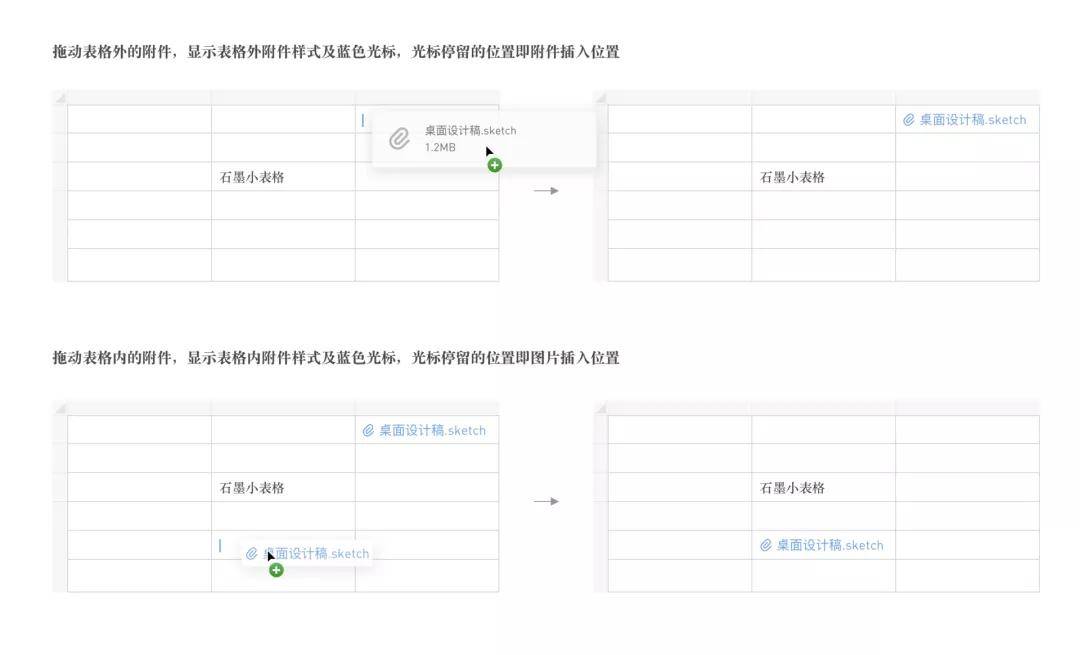Click corner select-all triangle, second example's source table
Viewport: 1080px width, 655px height.
[61, 409]
